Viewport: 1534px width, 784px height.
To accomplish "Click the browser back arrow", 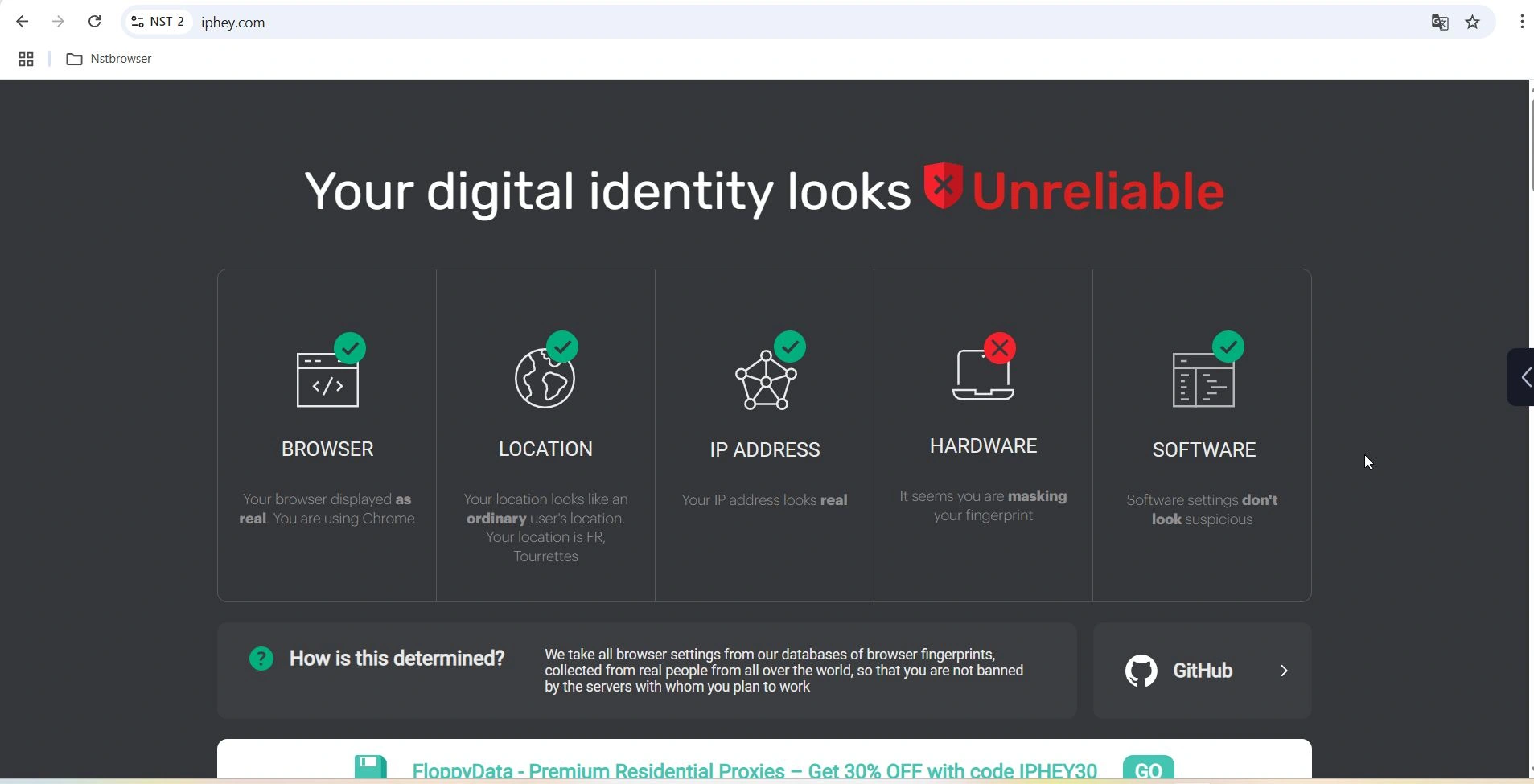I will [23, 22].
